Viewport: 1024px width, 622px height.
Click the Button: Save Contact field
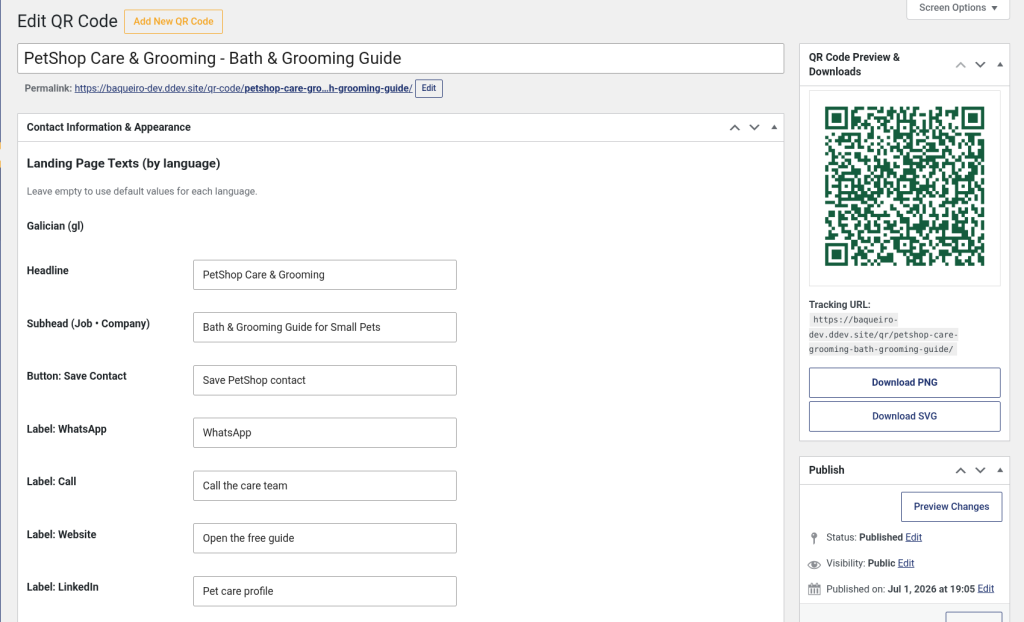[x=325, y=380]
